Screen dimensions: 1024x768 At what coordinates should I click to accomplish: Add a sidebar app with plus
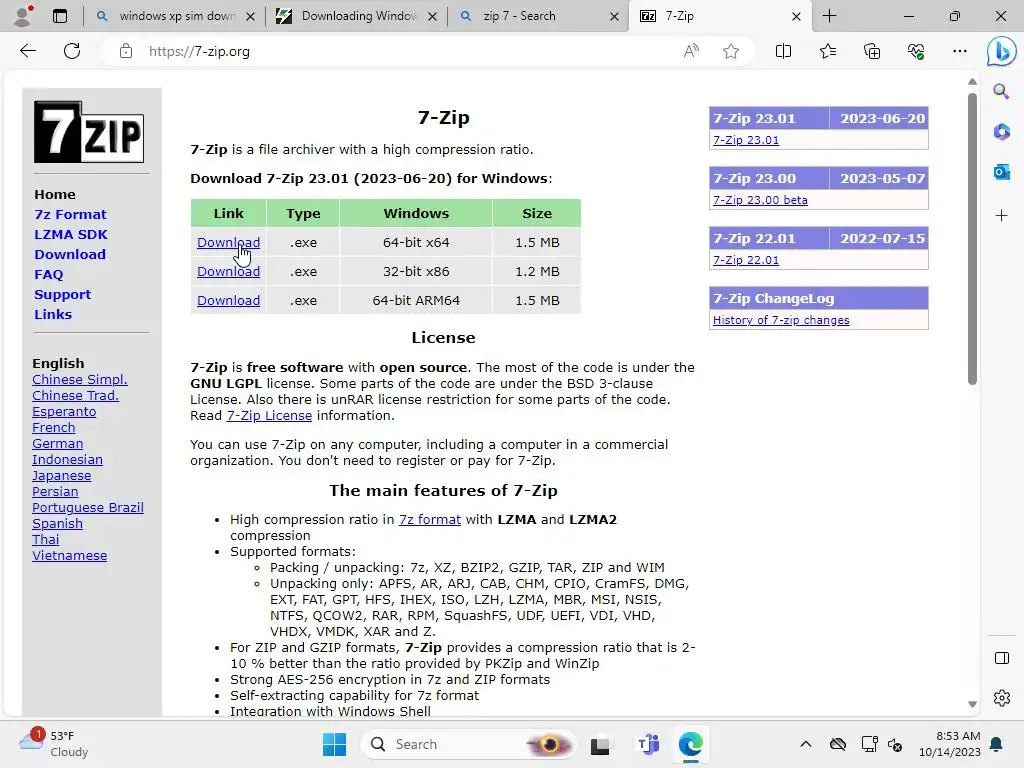[x=1001, y=216]
